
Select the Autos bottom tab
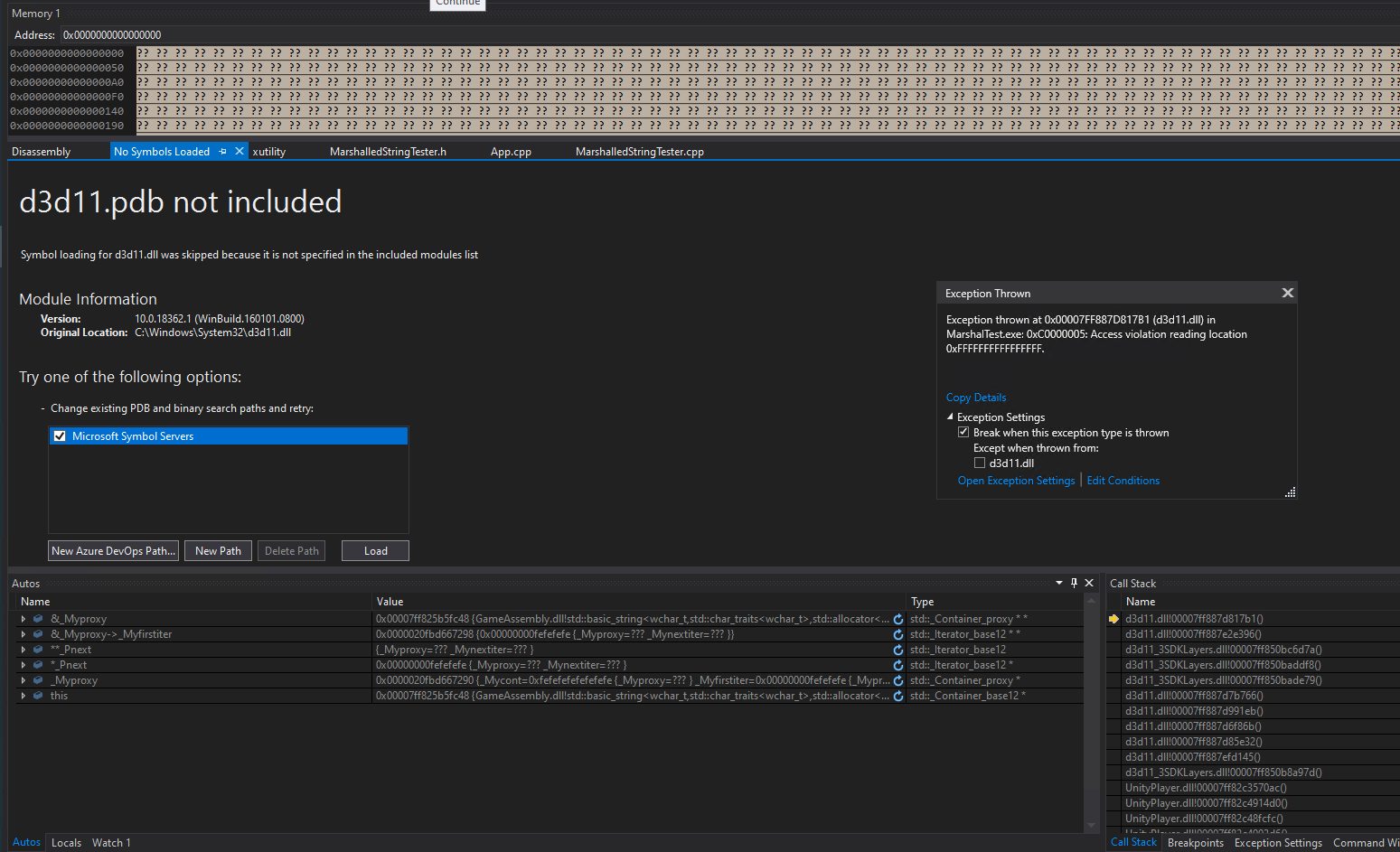26,842
